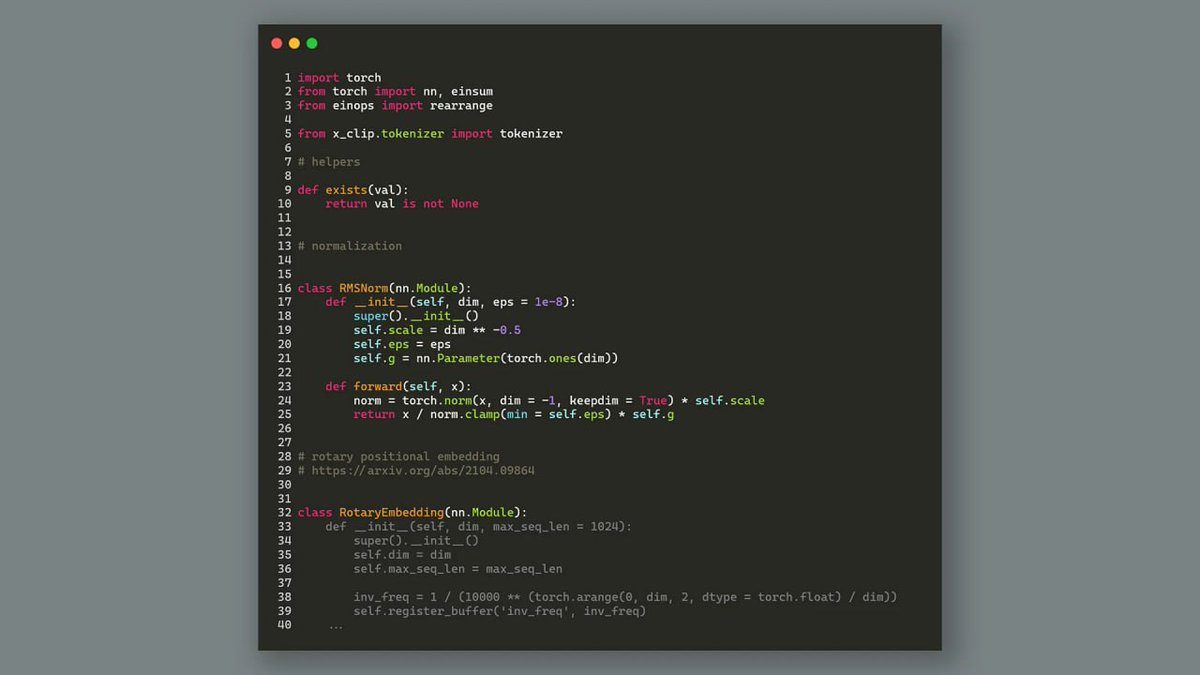This screenshot has width=1200, height=675.
Task: Click line number 23
Action: click(x=284, y=386)
